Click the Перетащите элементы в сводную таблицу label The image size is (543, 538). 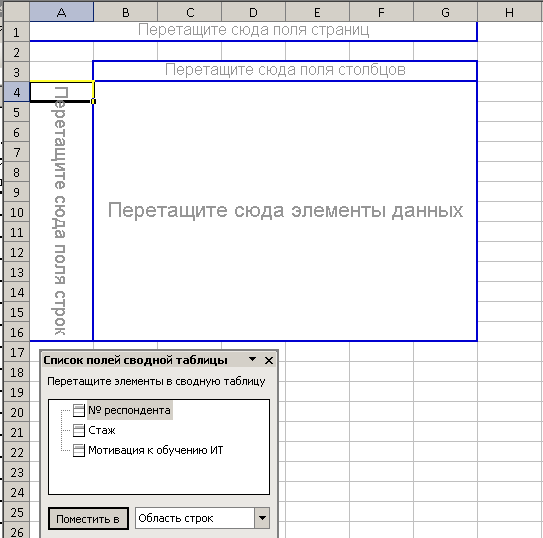pos(156,381)
